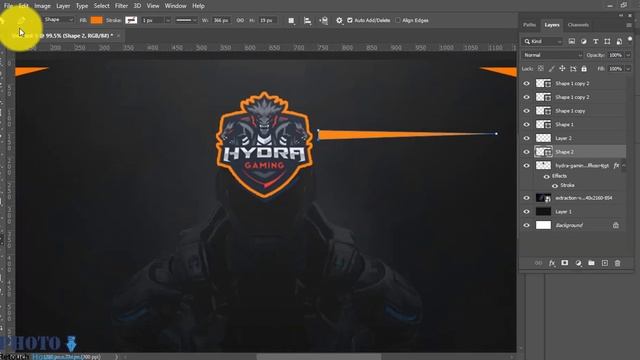Add a layer style via fx button
This screenshot has width=640, height=360.
552,263
